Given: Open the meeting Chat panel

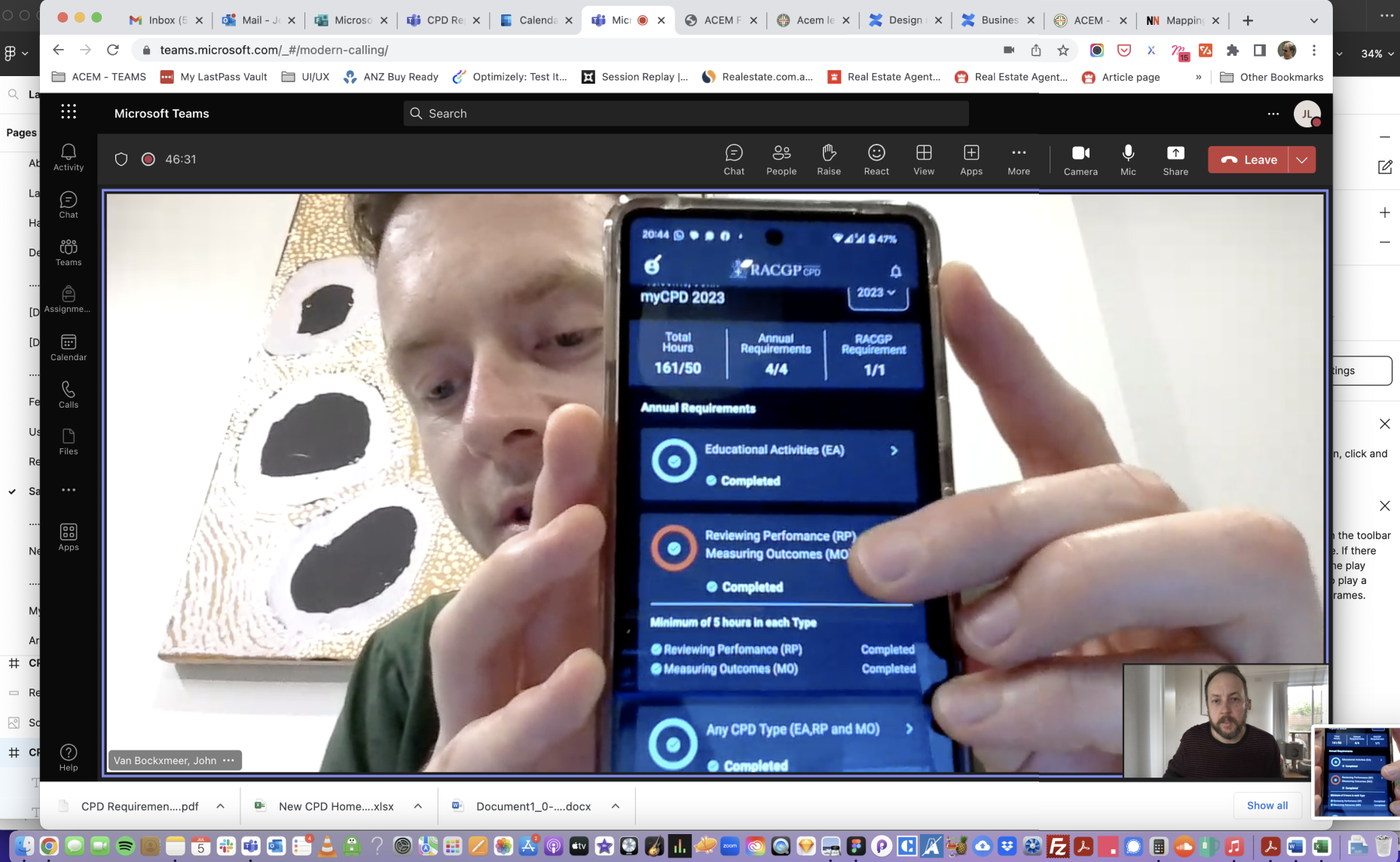Looking at the screenshot, I should tap(734, 160).
